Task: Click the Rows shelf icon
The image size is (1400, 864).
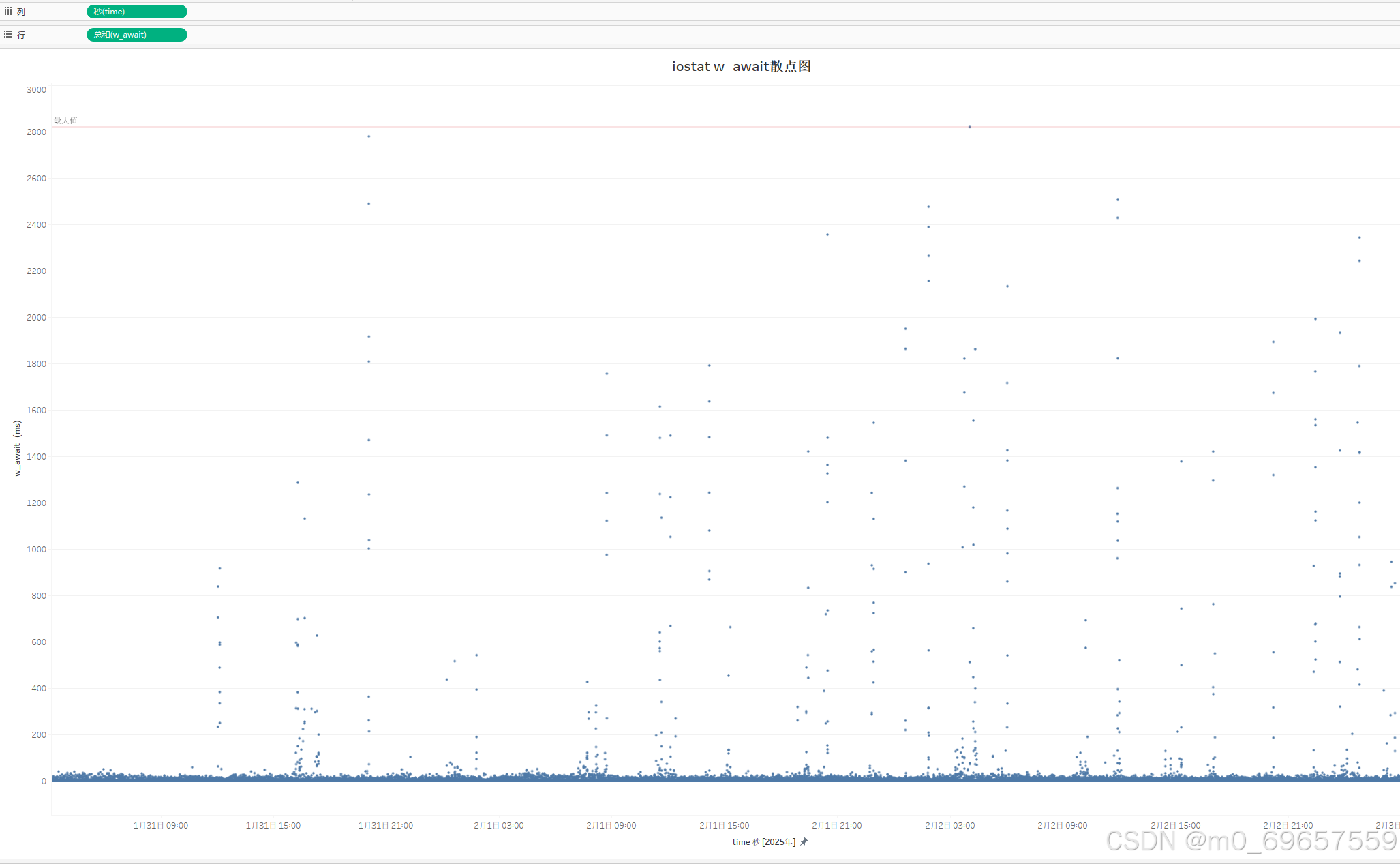Action: click(x=8, y=34)
